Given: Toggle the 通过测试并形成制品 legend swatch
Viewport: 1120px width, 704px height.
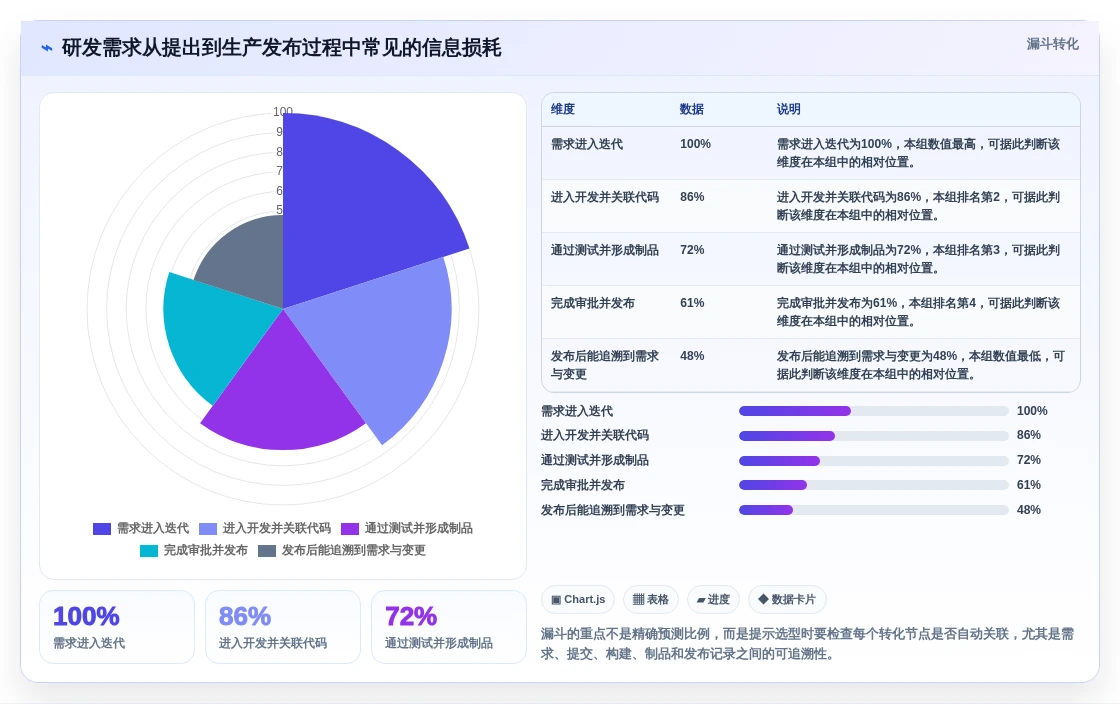Looking at the screenshot, I should pyautogui.click(x=350, y=528).
